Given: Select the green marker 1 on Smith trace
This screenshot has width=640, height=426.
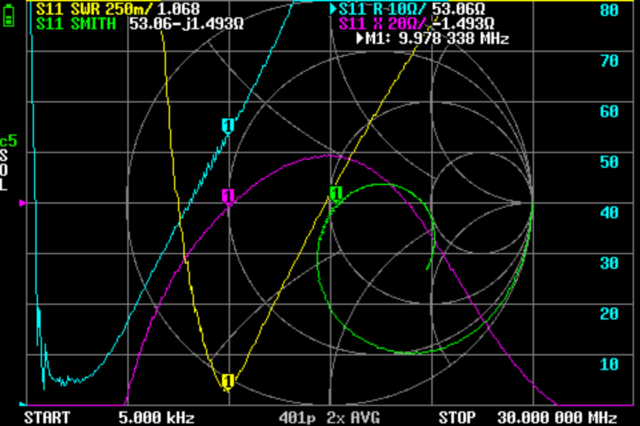Looking at the screenshot, I should [336, 192].
